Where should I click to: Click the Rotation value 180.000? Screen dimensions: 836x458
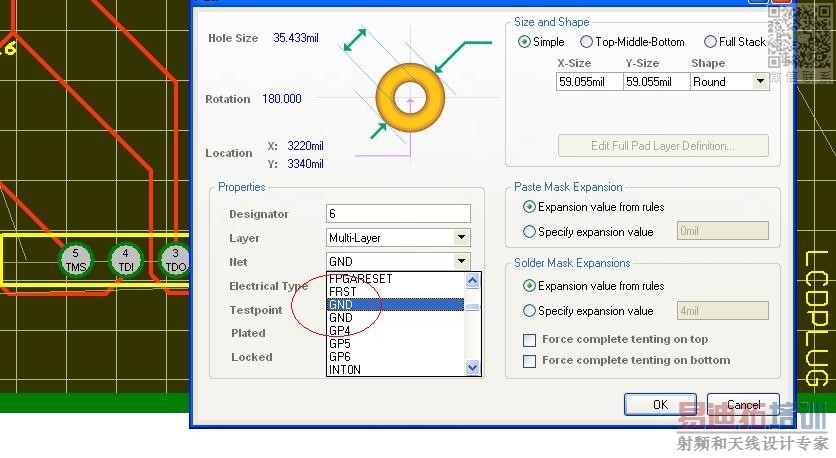click(282, 99)
